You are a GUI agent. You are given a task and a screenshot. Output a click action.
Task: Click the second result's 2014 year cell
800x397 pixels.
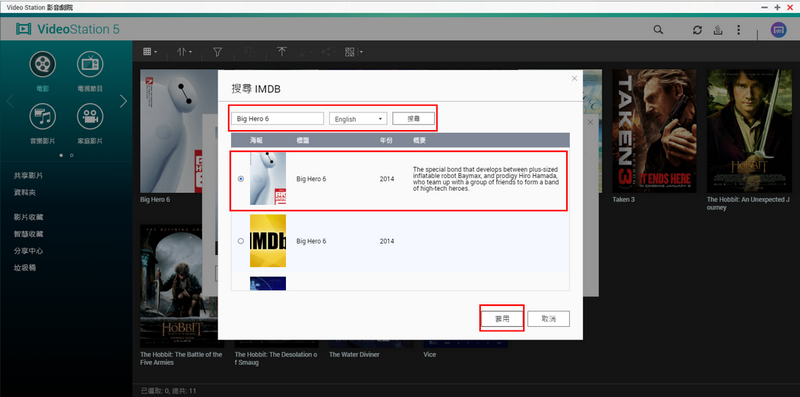[387, 241]
